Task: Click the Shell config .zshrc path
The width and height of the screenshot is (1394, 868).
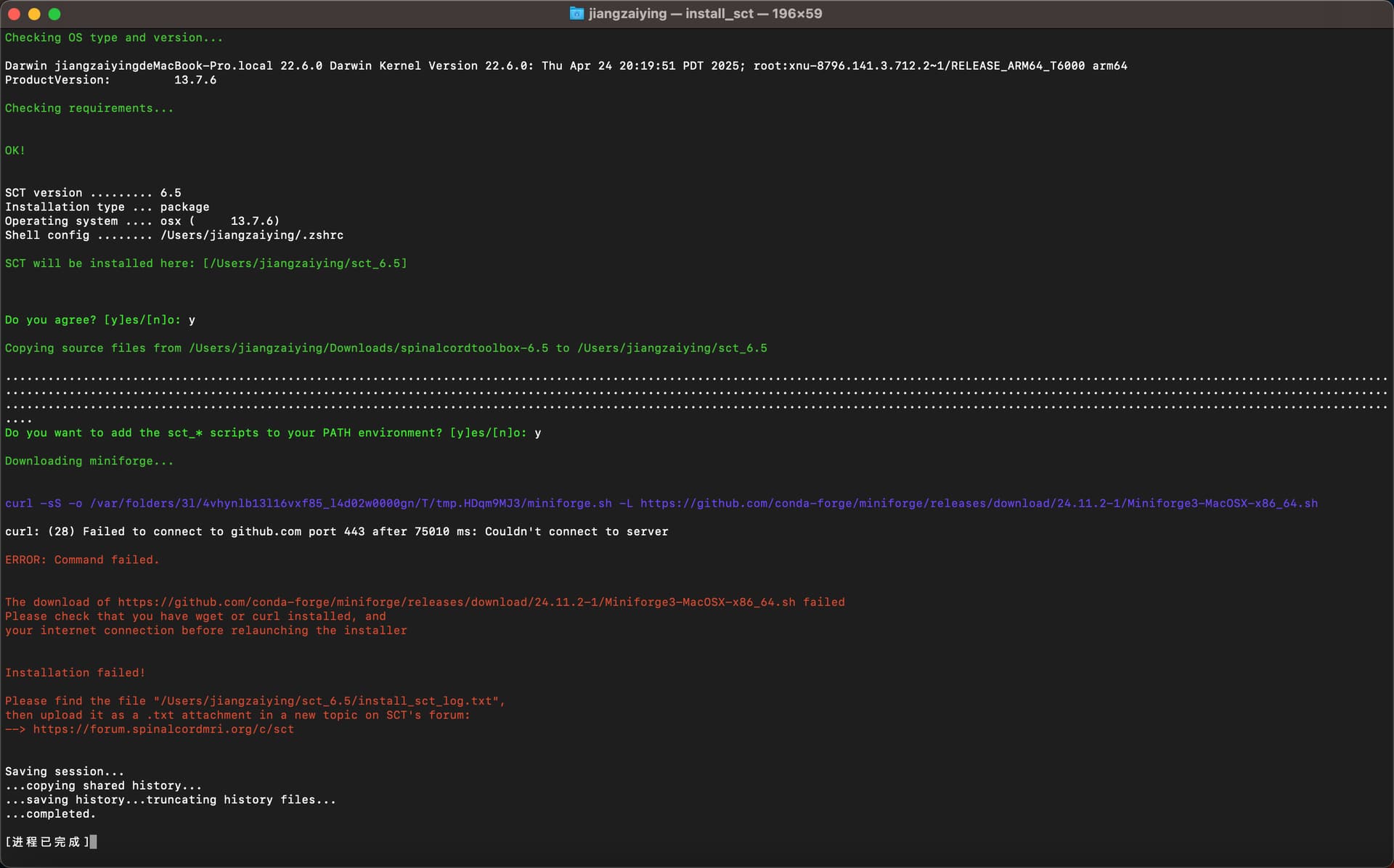Action: click(x=252, y=236)
